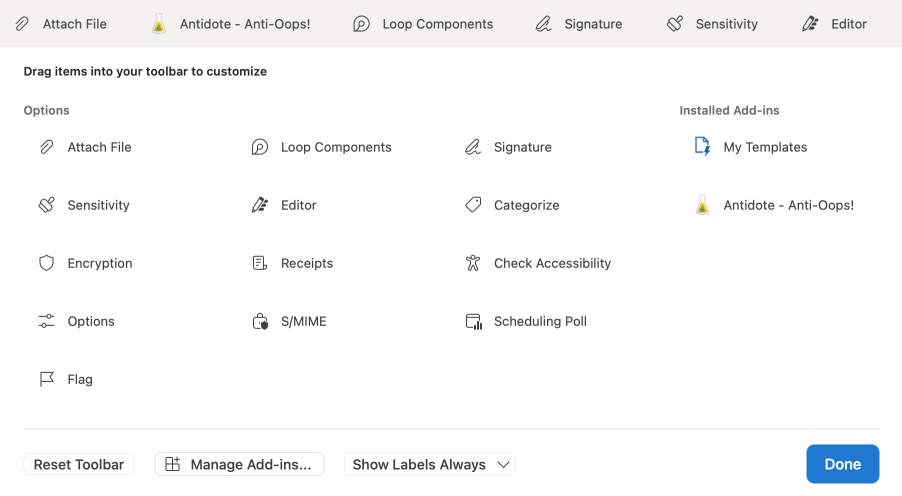The height and width of the screenshot is (496, 902).
Task: Click the Signature pen icon in options
Action: click(x=473, y=147)
